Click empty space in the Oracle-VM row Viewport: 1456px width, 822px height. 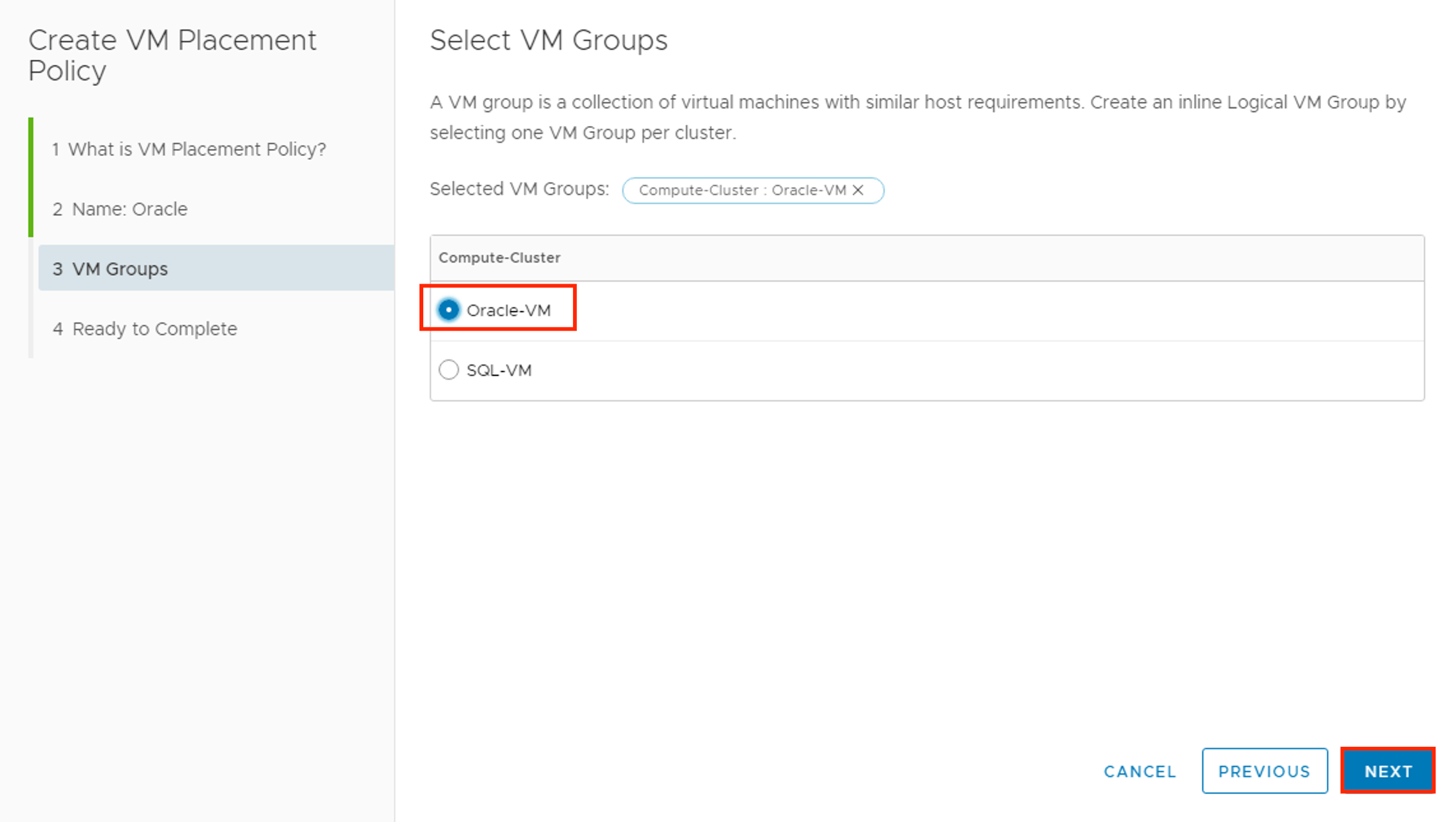[956, 310]
